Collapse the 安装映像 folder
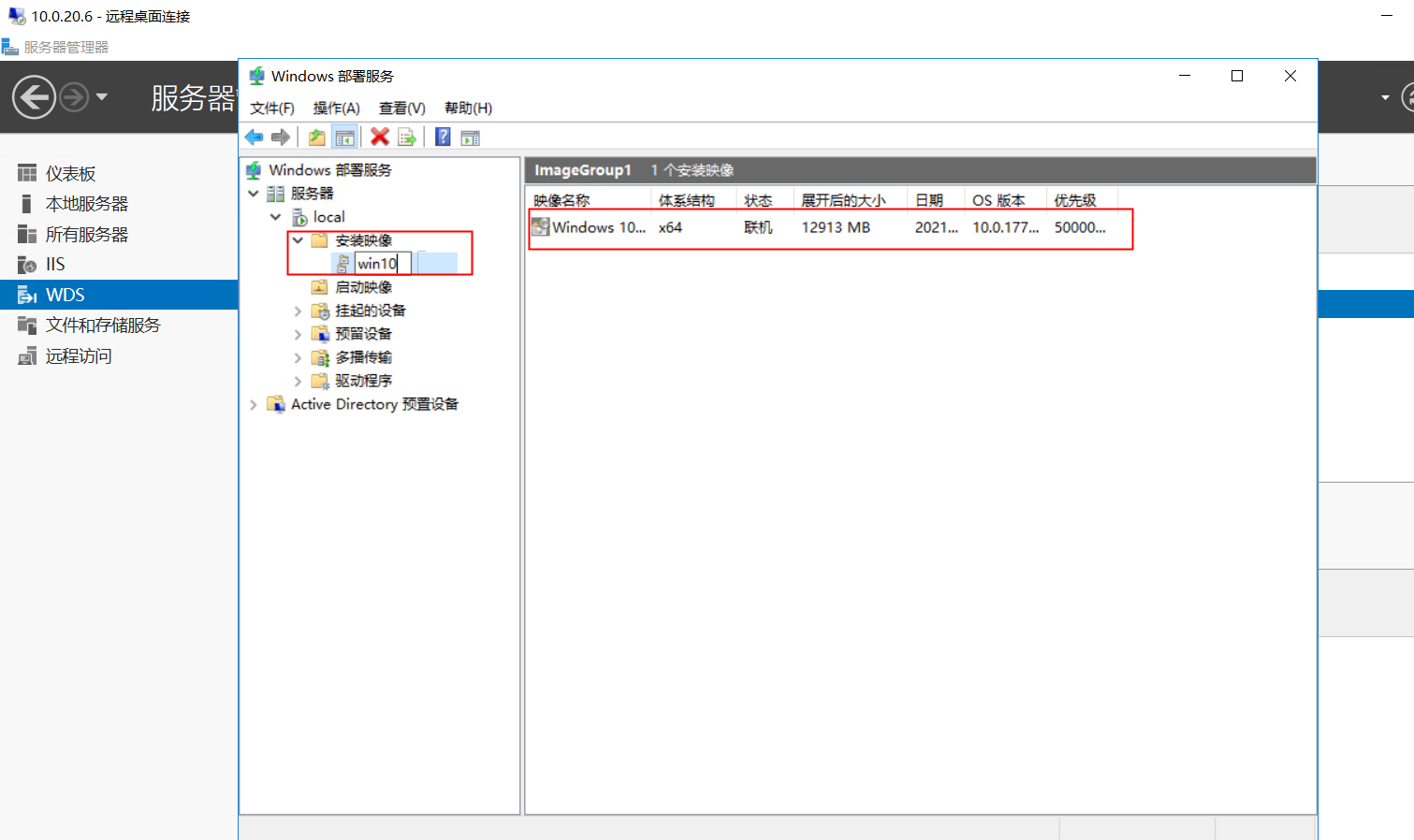The image size is (1414, 840). (299, 240)
